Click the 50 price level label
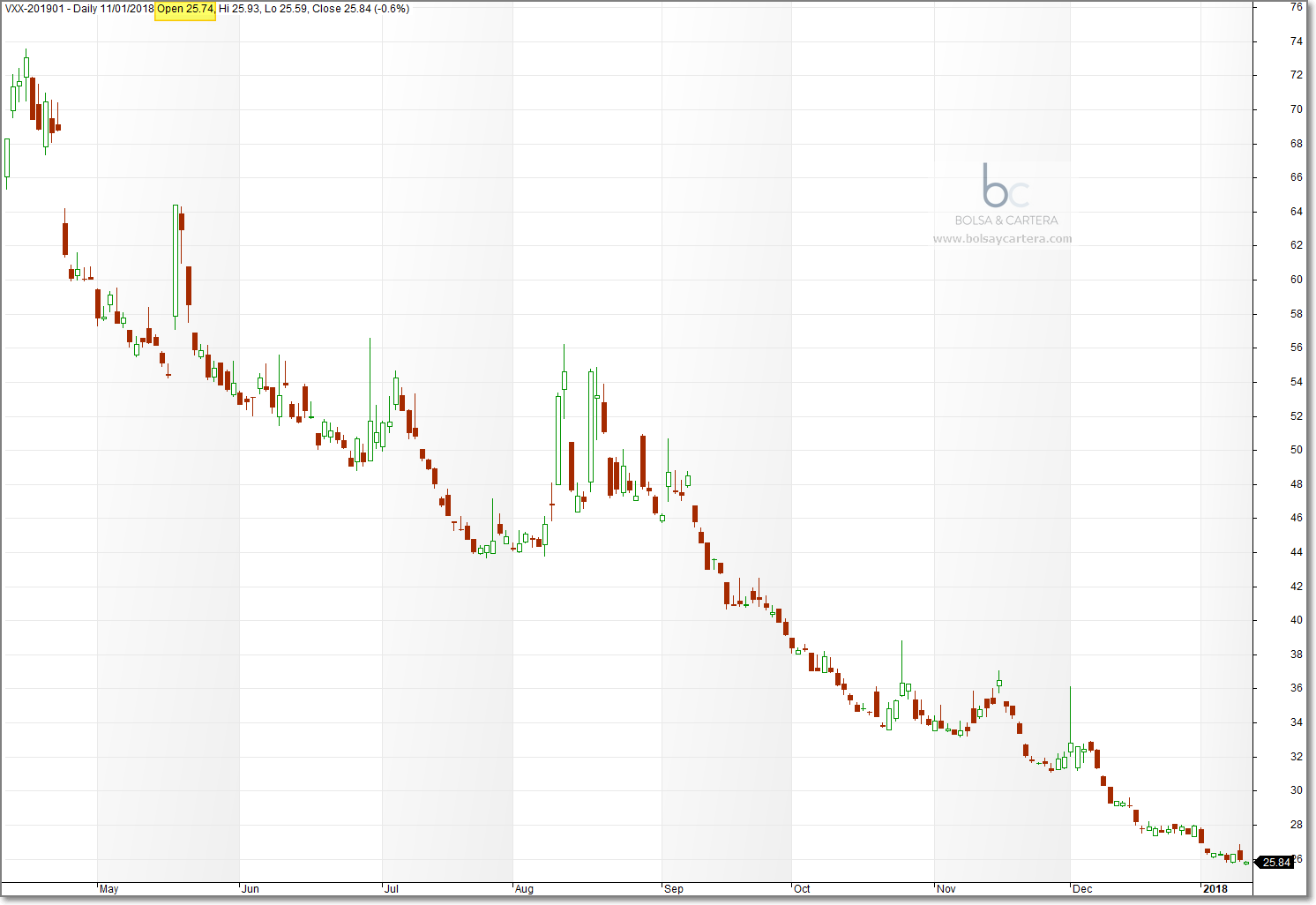 point(1296,450)
